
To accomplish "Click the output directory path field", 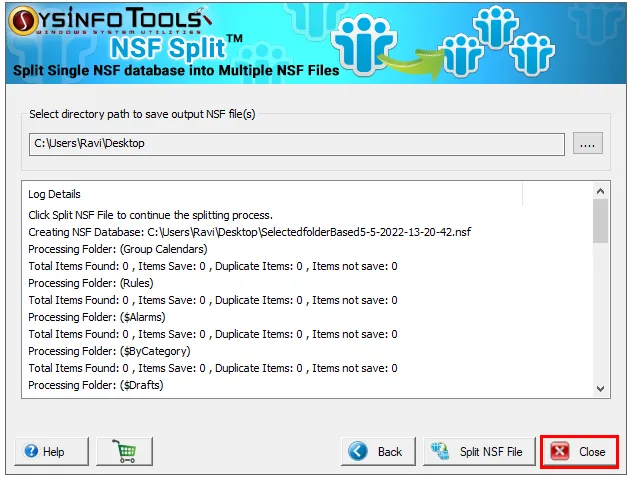I will [297, 144].
